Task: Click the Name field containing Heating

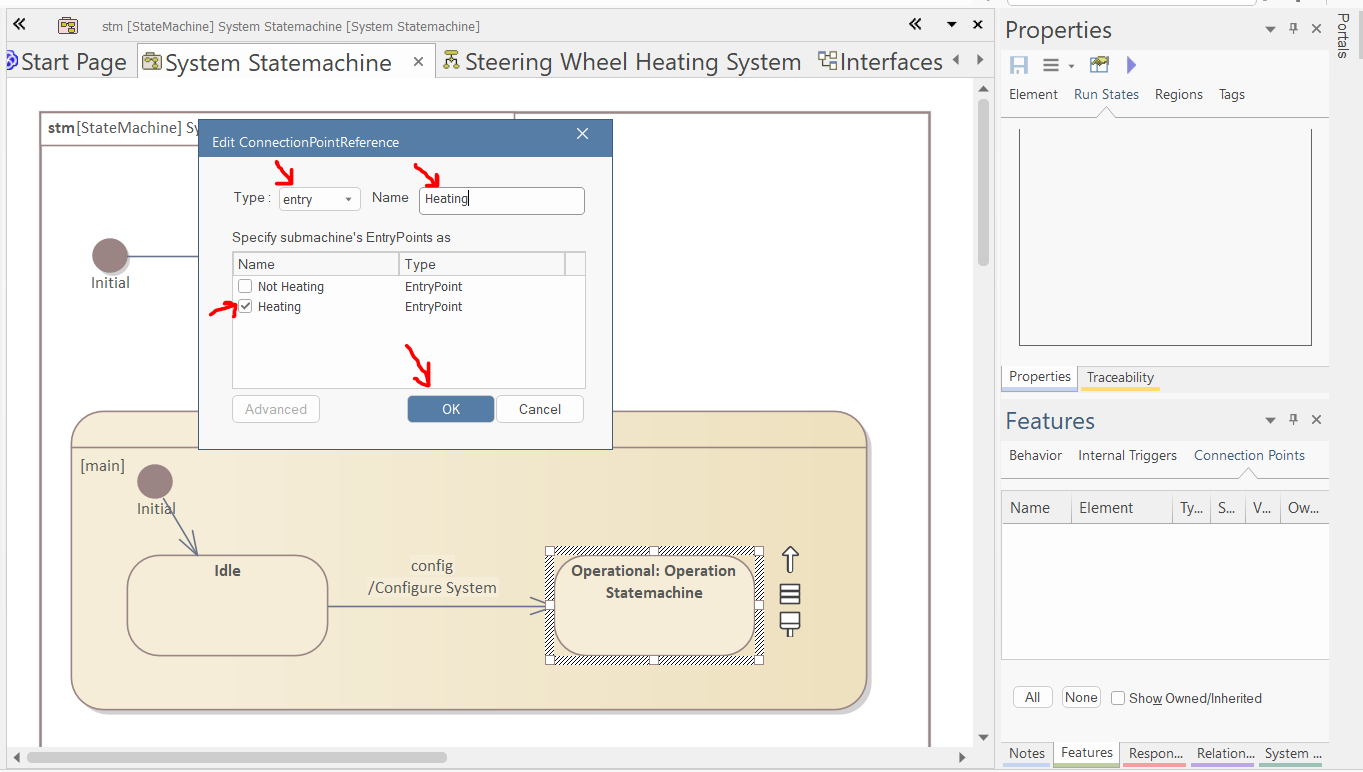Action: [x=501, y=199]
